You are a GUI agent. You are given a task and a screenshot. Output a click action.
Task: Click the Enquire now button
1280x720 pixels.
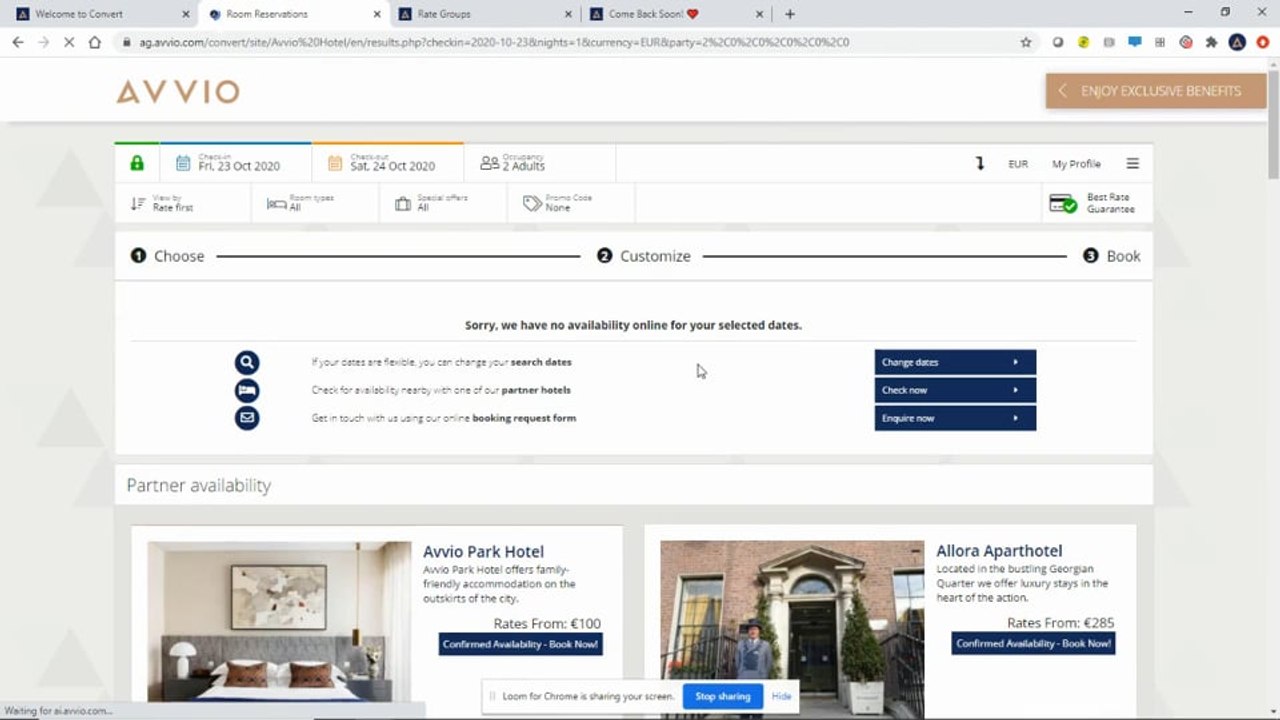click(x=955, y=418)
